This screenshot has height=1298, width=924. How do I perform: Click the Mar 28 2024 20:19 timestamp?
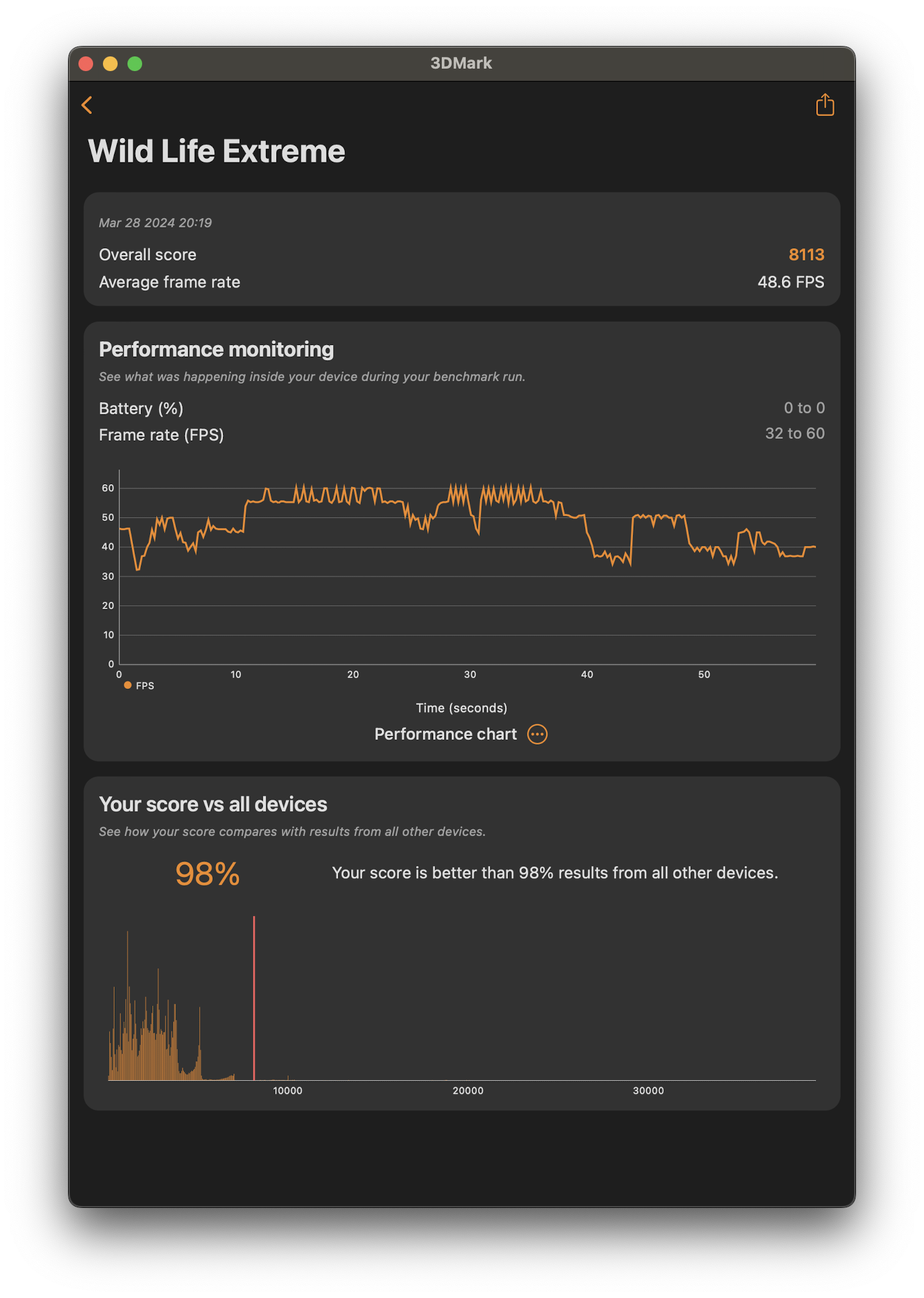pos(155,222)
